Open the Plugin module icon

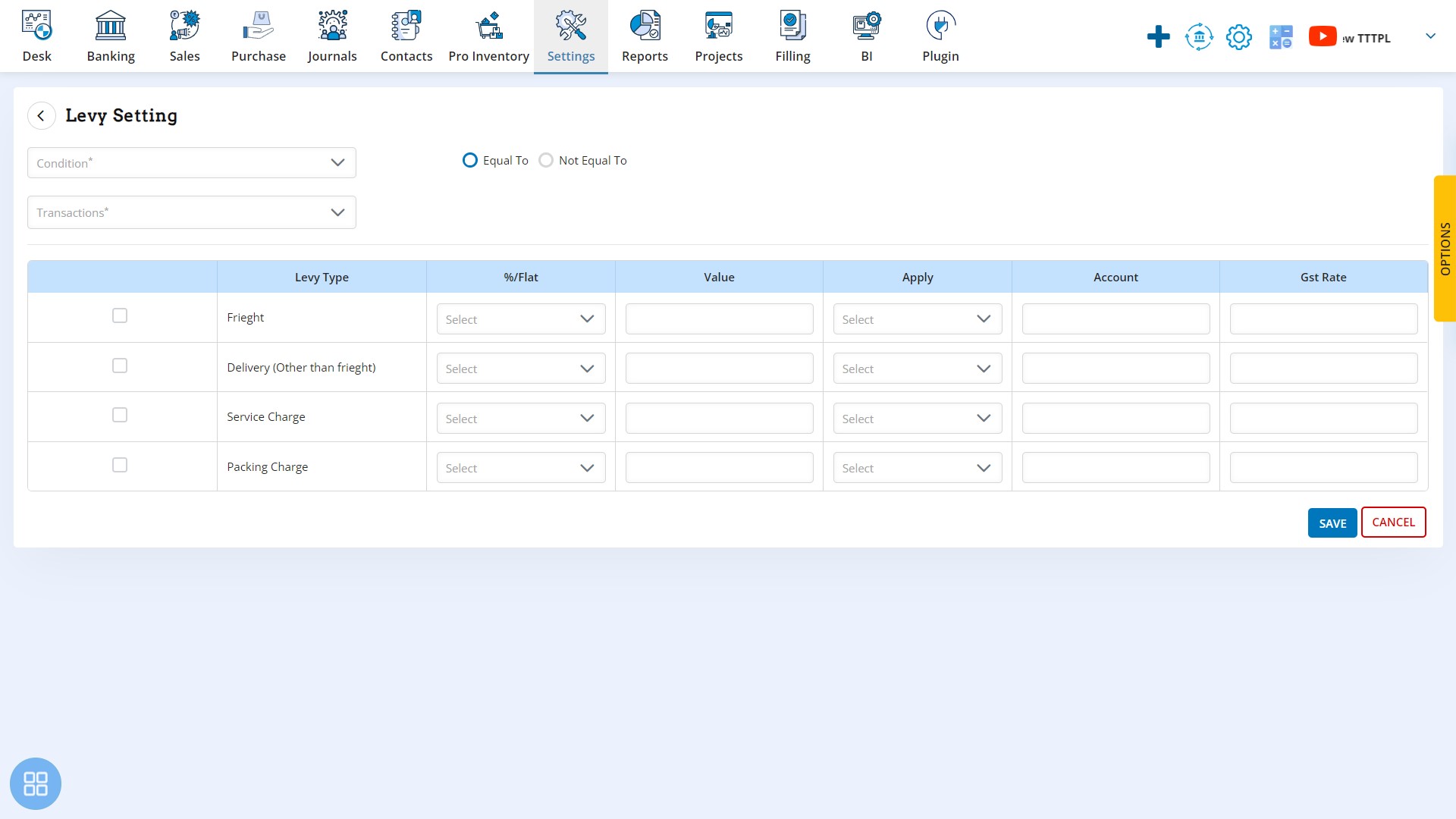(x=941, y=26)
